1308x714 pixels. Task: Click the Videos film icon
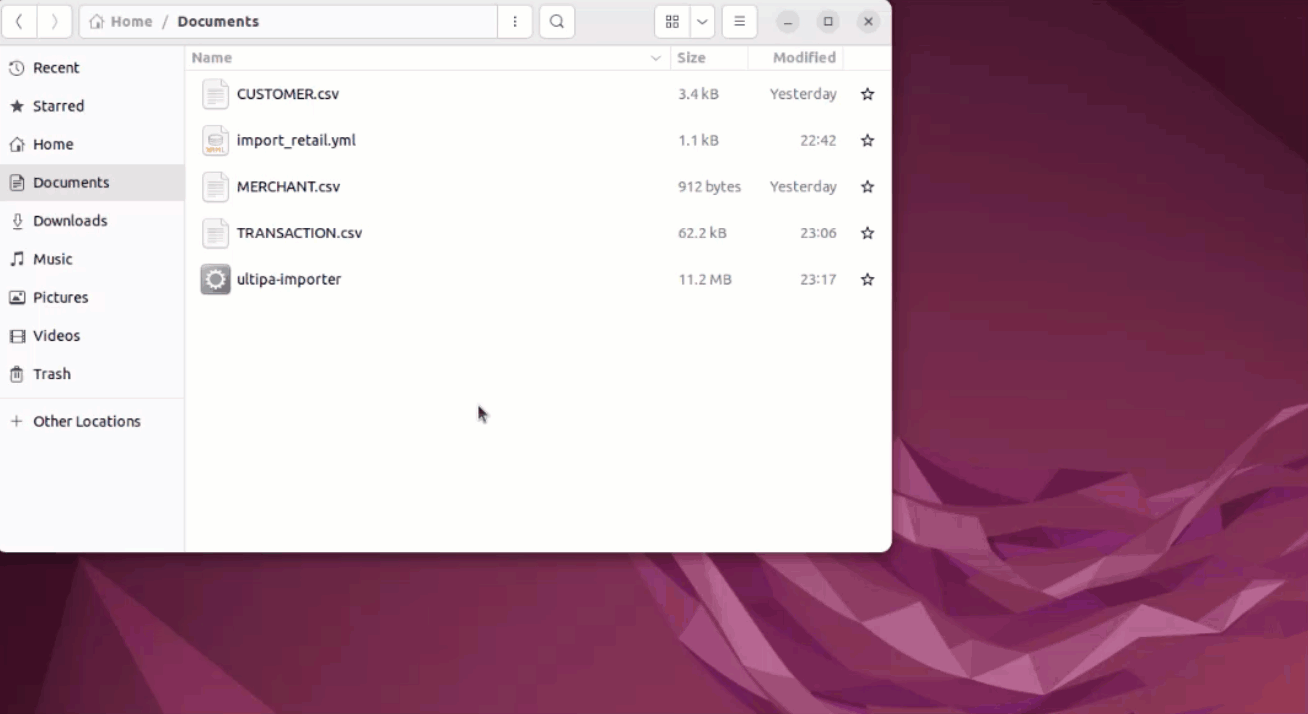(16, 336)
